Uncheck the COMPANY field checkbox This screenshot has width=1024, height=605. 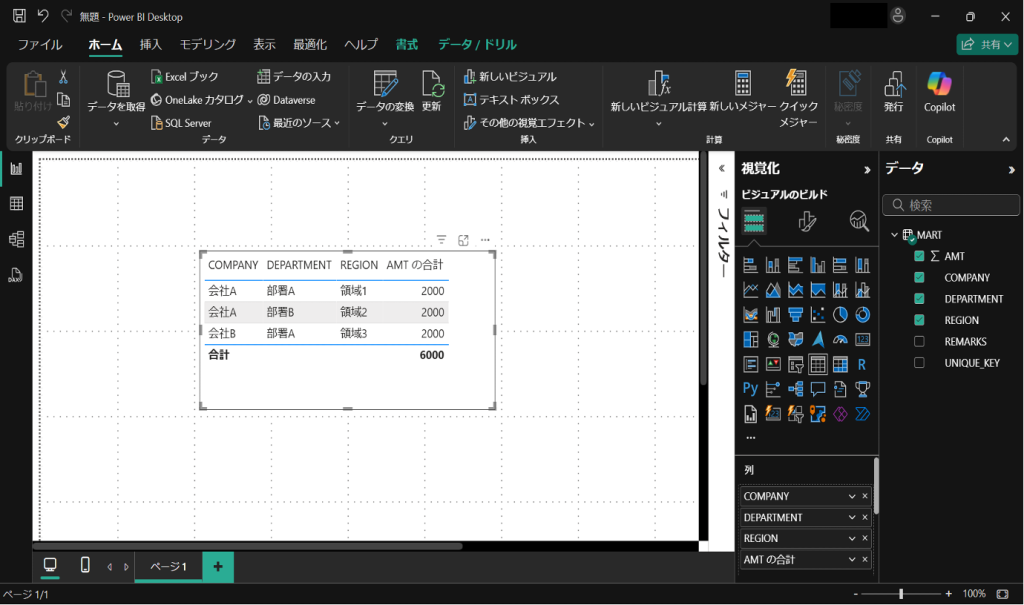919,278
